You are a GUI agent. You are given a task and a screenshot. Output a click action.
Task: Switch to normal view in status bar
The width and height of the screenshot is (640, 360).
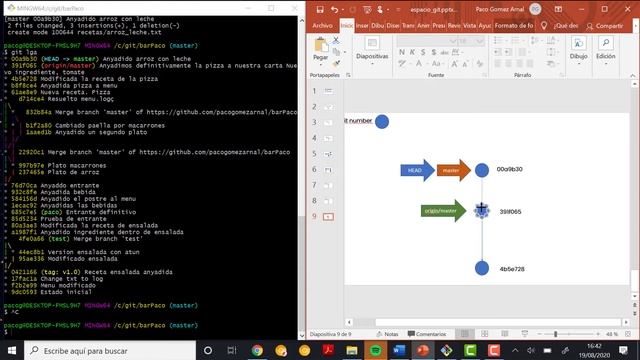(x=464, y=334)
